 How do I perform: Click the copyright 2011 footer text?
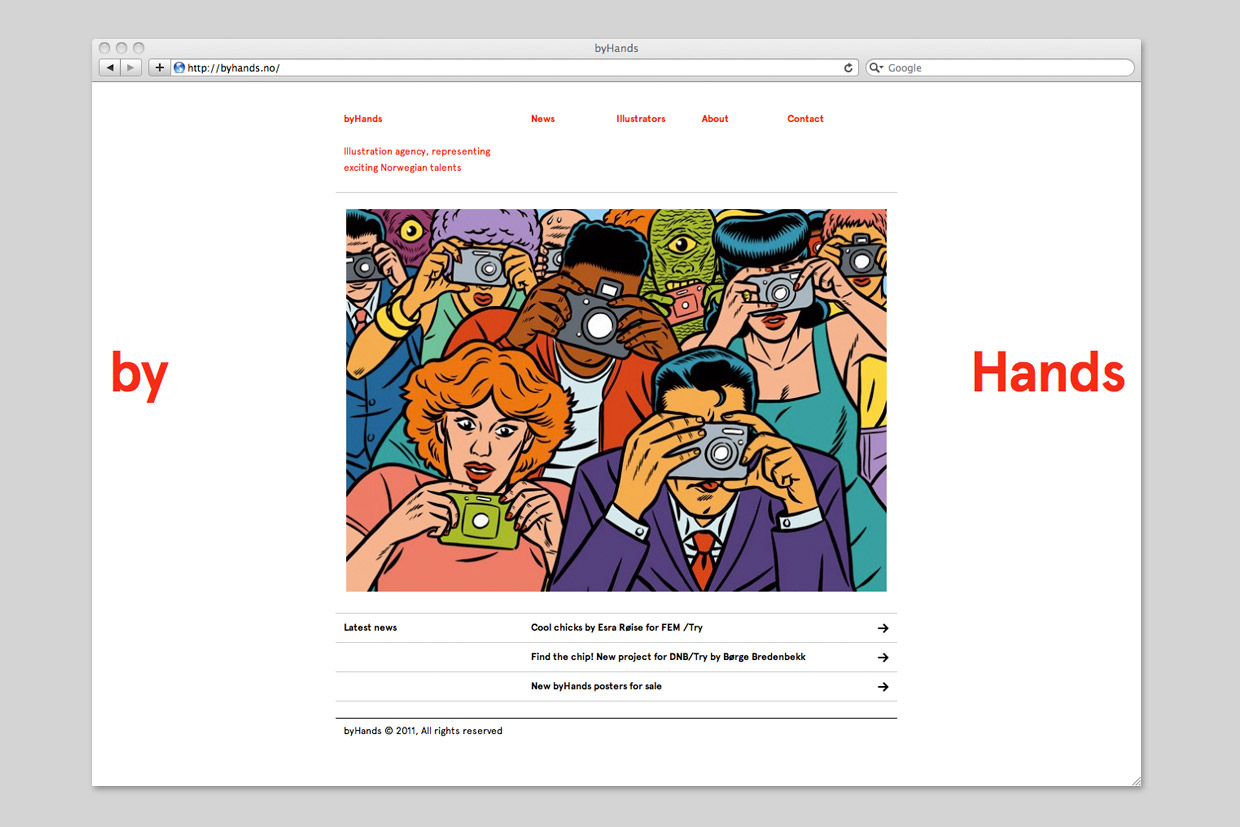click(423, 731)
